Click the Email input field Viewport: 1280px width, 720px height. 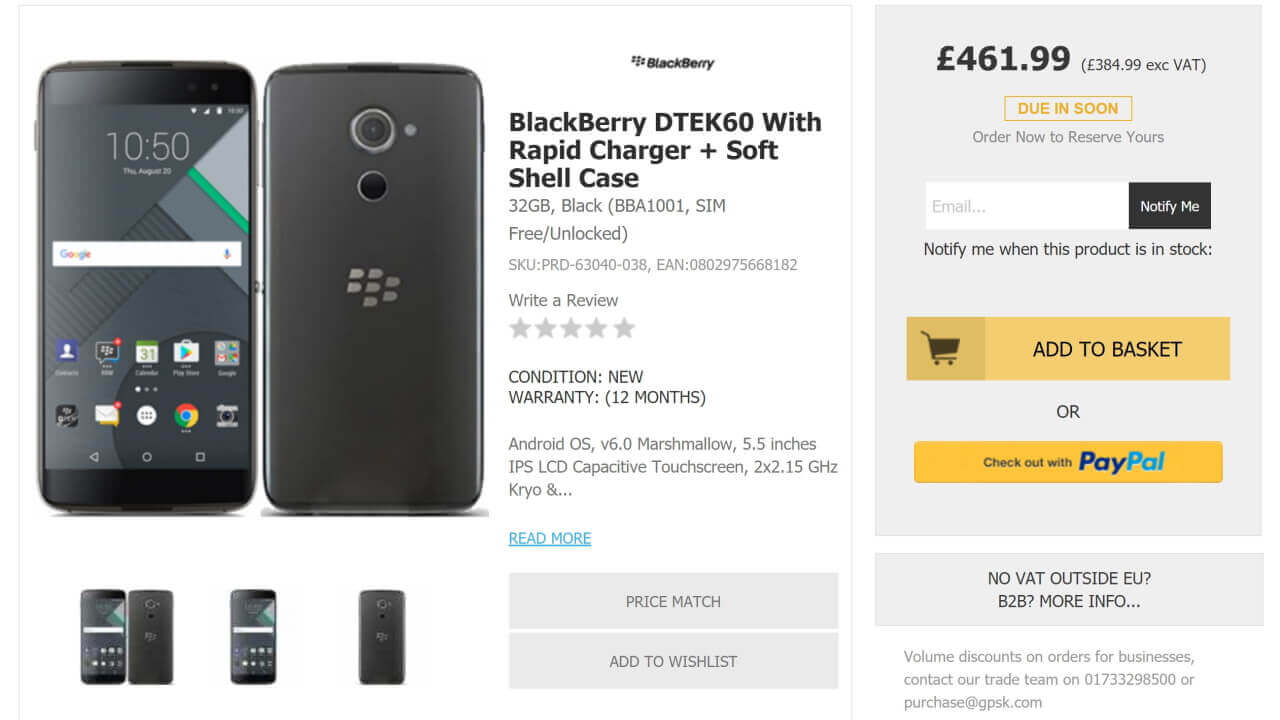pos(1023,205)
